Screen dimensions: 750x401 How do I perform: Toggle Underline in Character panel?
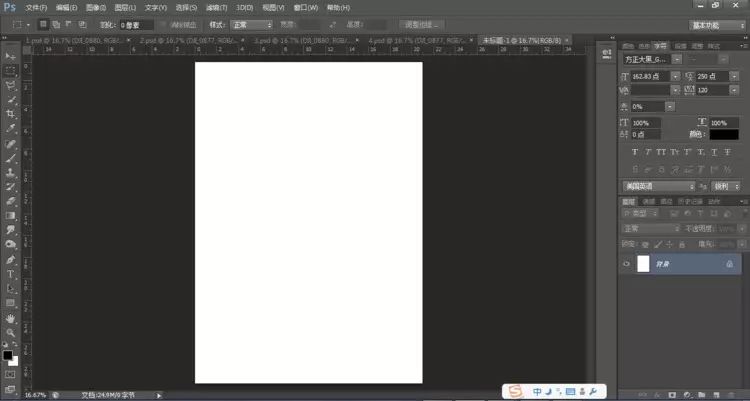point(714,152)
